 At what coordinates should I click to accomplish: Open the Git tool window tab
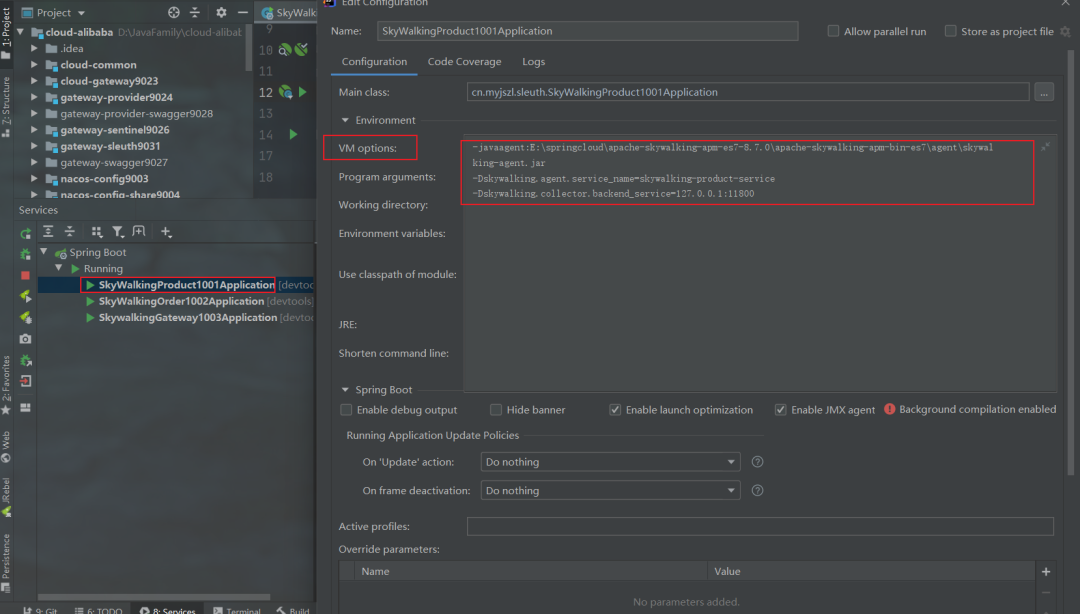pyautogui.click(x=41, y=610)
